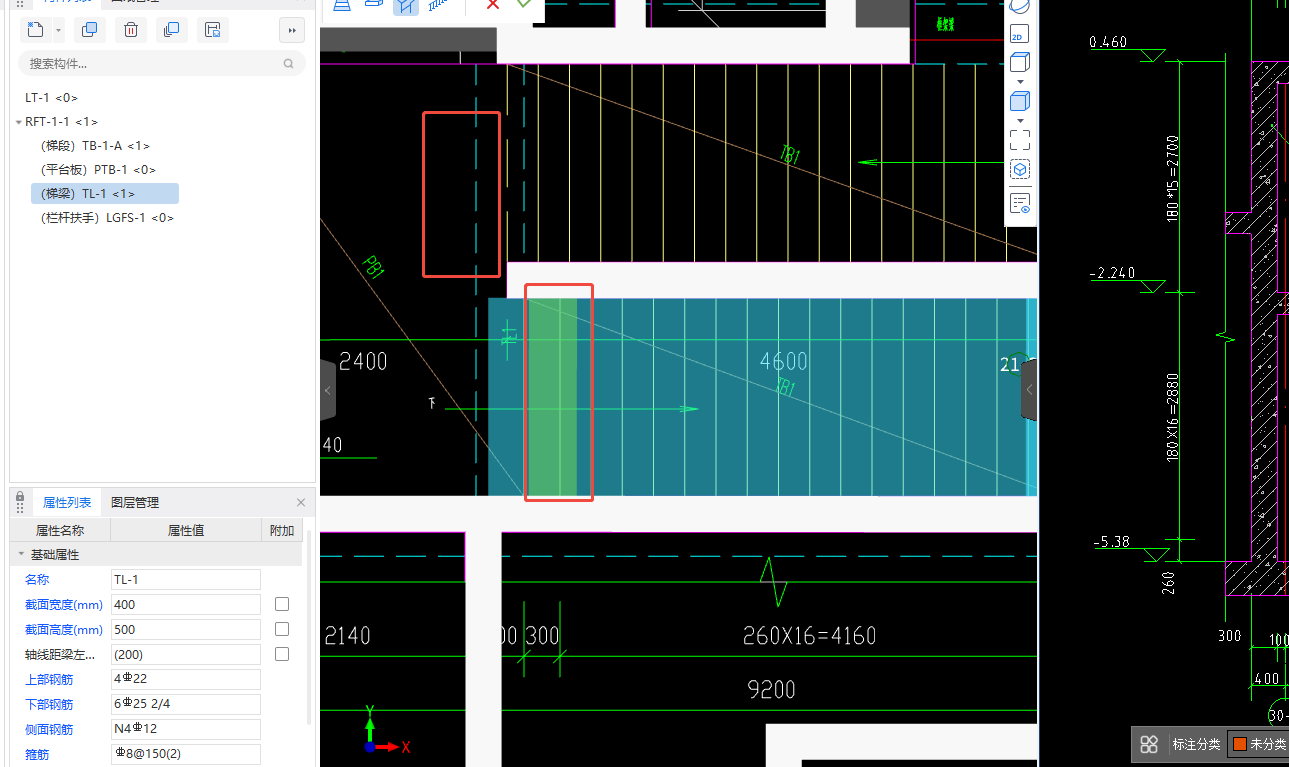The height and width of the screenshot is (767, 1289).
Task: Switch to the 图层管理 tab
Action: pos(135,502)
